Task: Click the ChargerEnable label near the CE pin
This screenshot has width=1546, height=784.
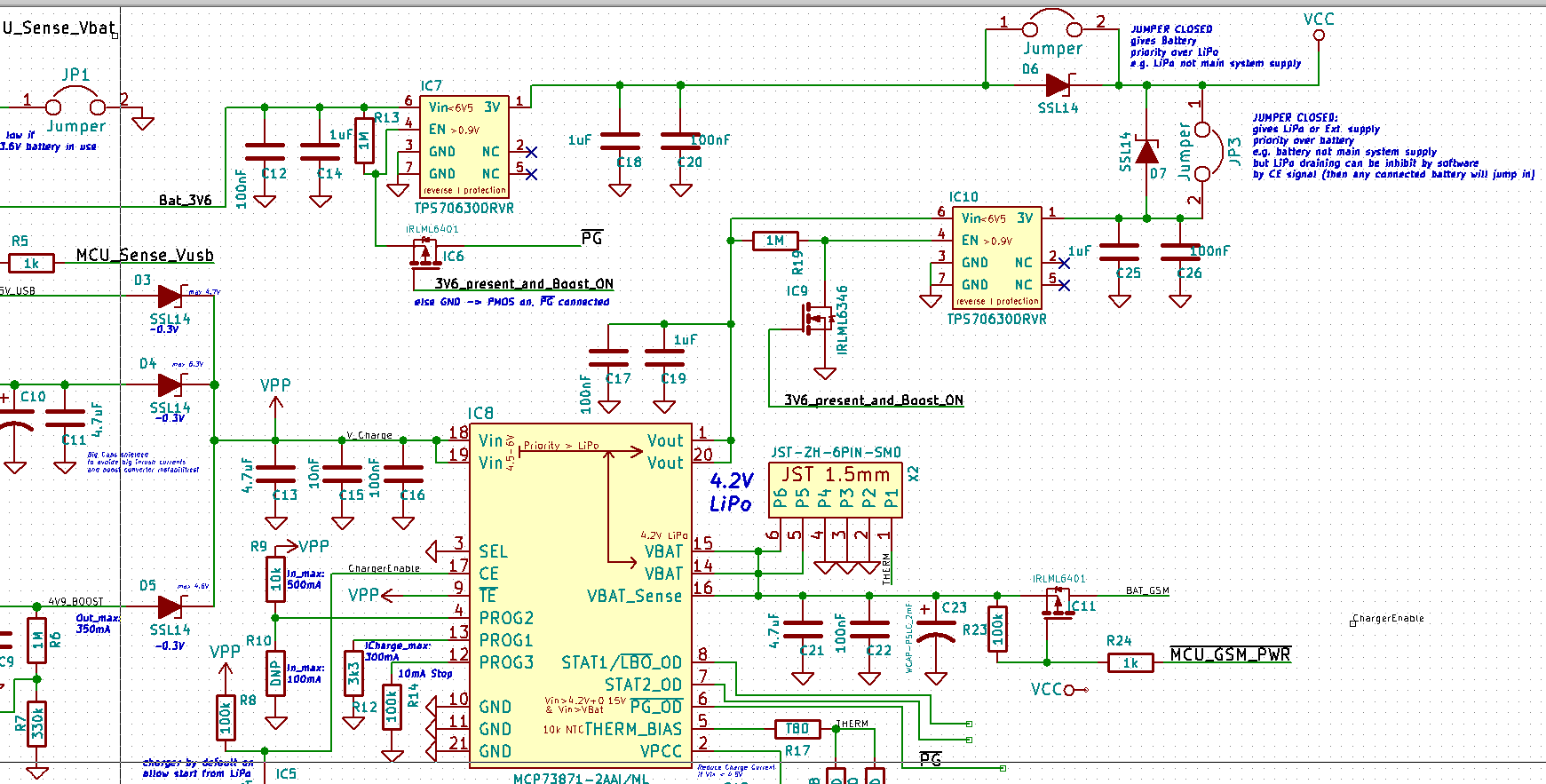Action: [x=384, y=568]
